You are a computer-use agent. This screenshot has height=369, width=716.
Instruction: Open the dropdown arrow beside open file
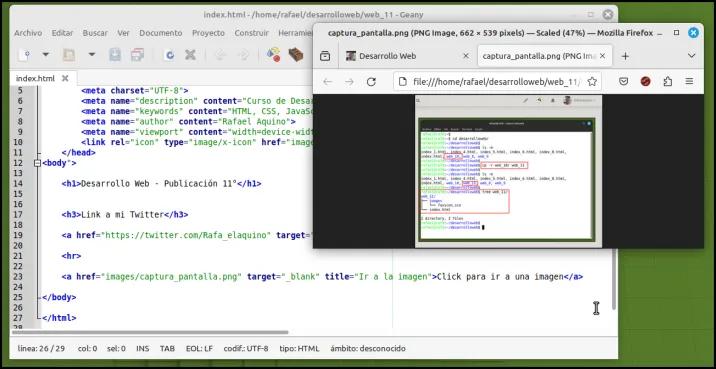pos(92,55)
